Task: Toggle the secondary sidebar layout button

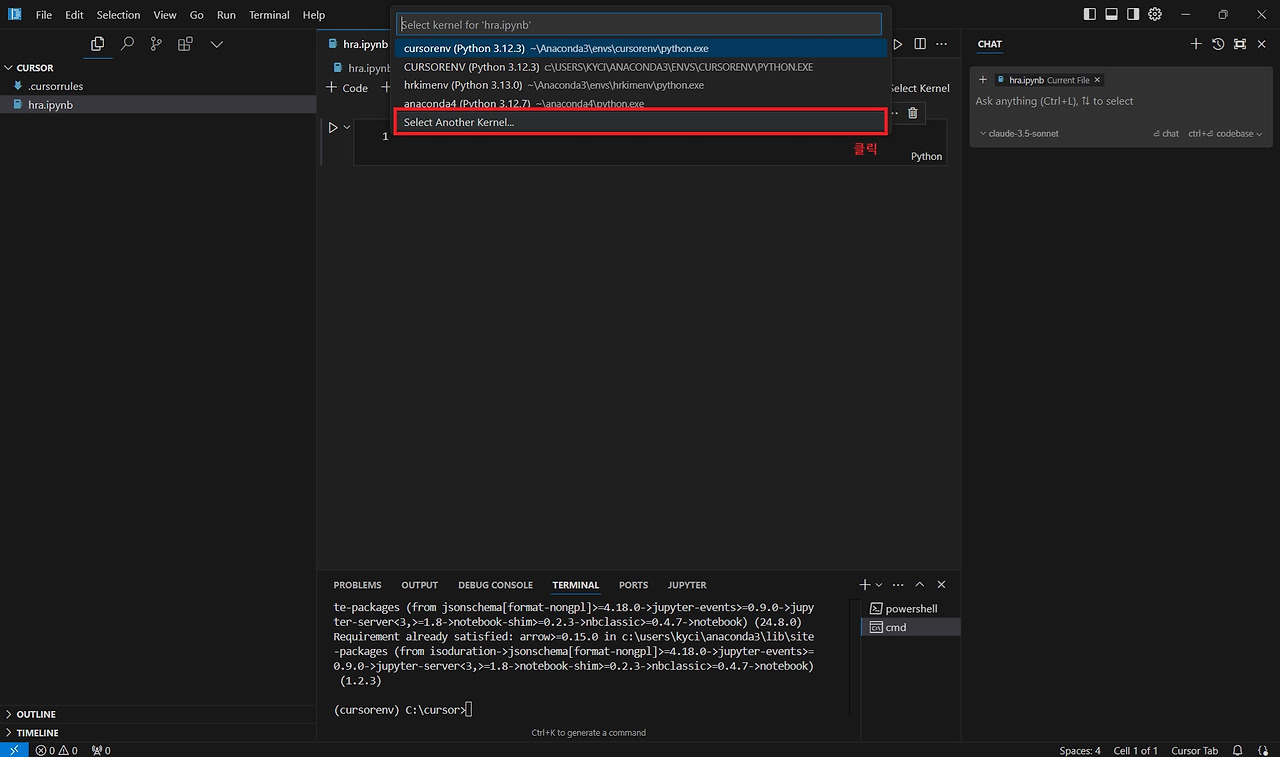Action: pyautogui.click(x=1133, y=14)
